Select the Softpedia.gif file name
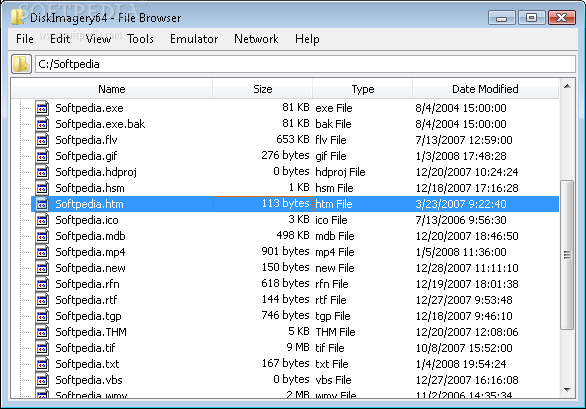 pos(86,156)
